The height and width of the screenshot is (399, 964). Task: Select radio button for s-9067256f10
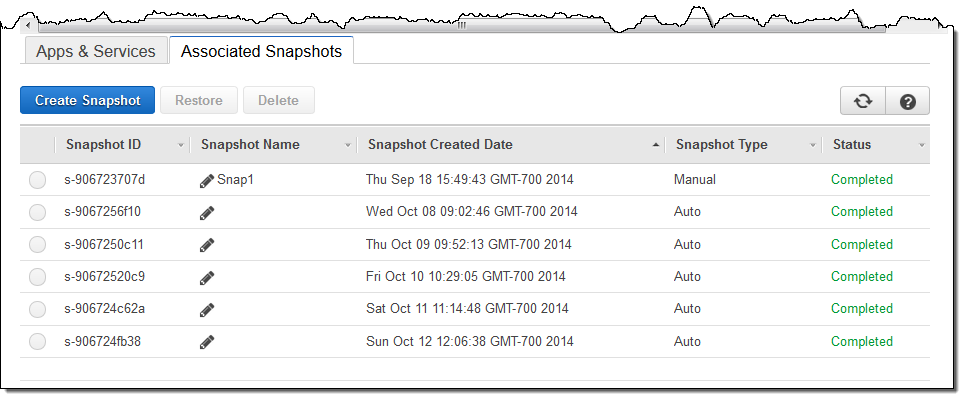(x=38, y=212)
